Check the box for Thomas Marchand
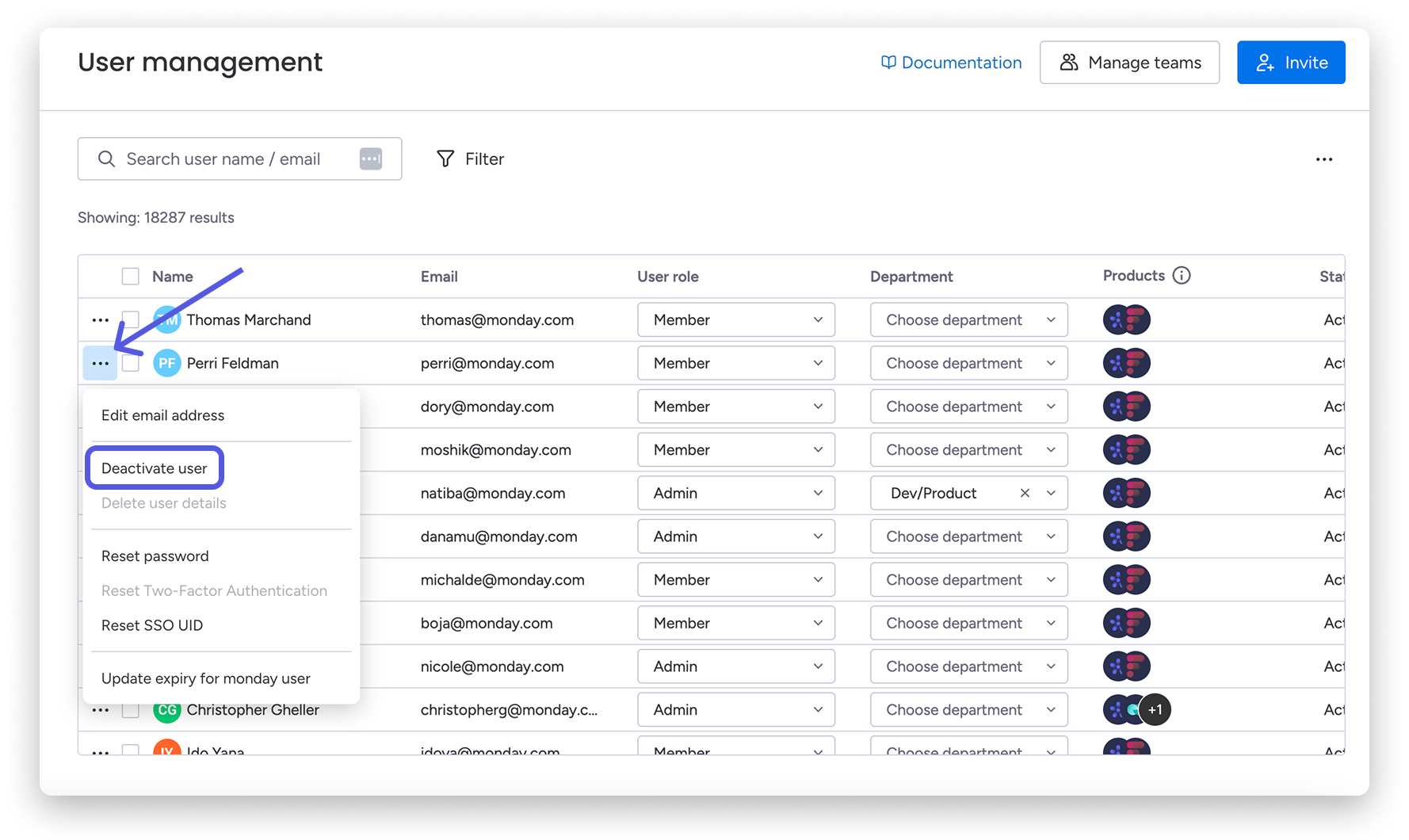This screenshot has height=840, width=1409. click(131, 320)
